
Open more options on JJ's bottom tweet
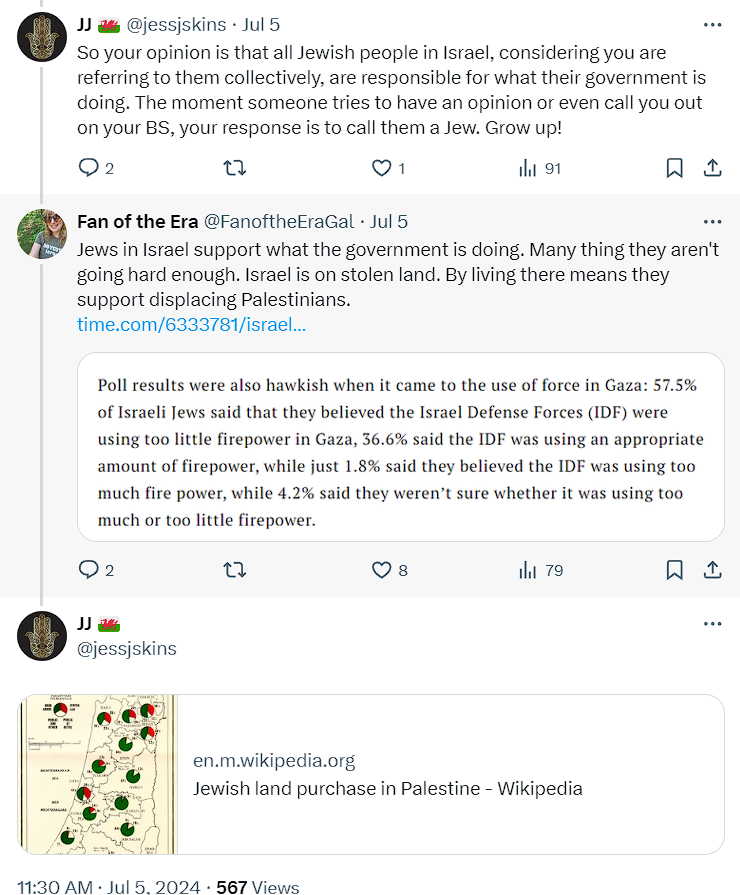[x=712, y=624]
